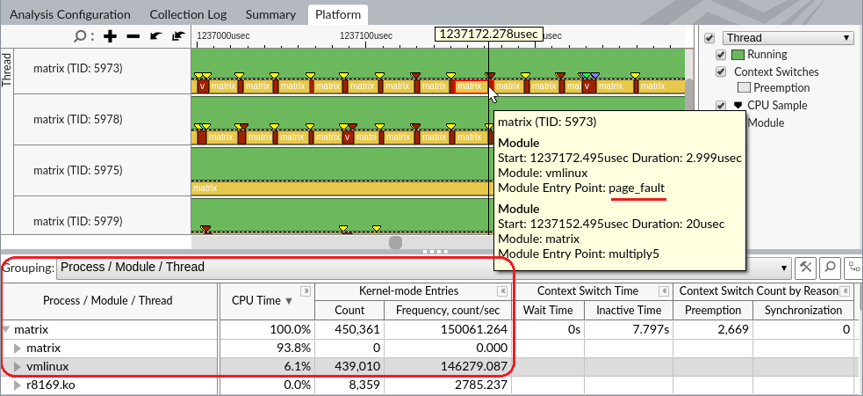This screenshot has width=863, height=396.
Task: Click the zoom out minus icon
Action: point(133,36)
